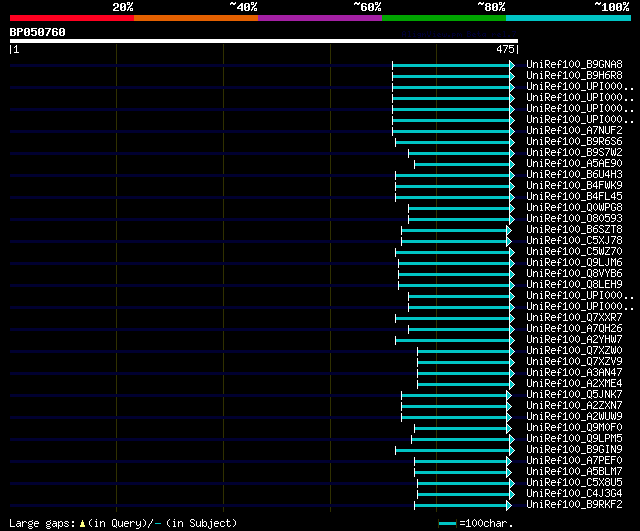Open hit UniRef100_A7NUF2
Screen dimensions: 640x531
click(574, 131)
